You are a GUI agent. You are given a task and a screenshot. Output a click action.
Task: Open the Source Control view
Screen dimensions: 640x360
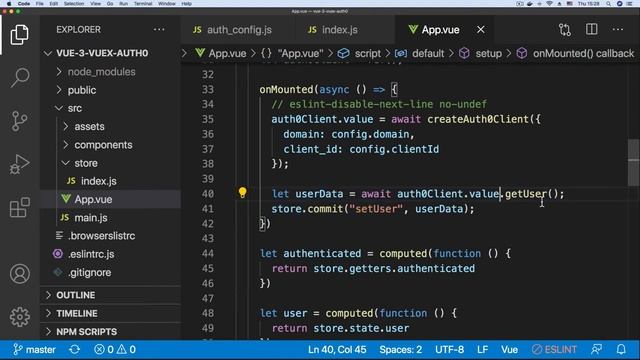pos(19,121)
